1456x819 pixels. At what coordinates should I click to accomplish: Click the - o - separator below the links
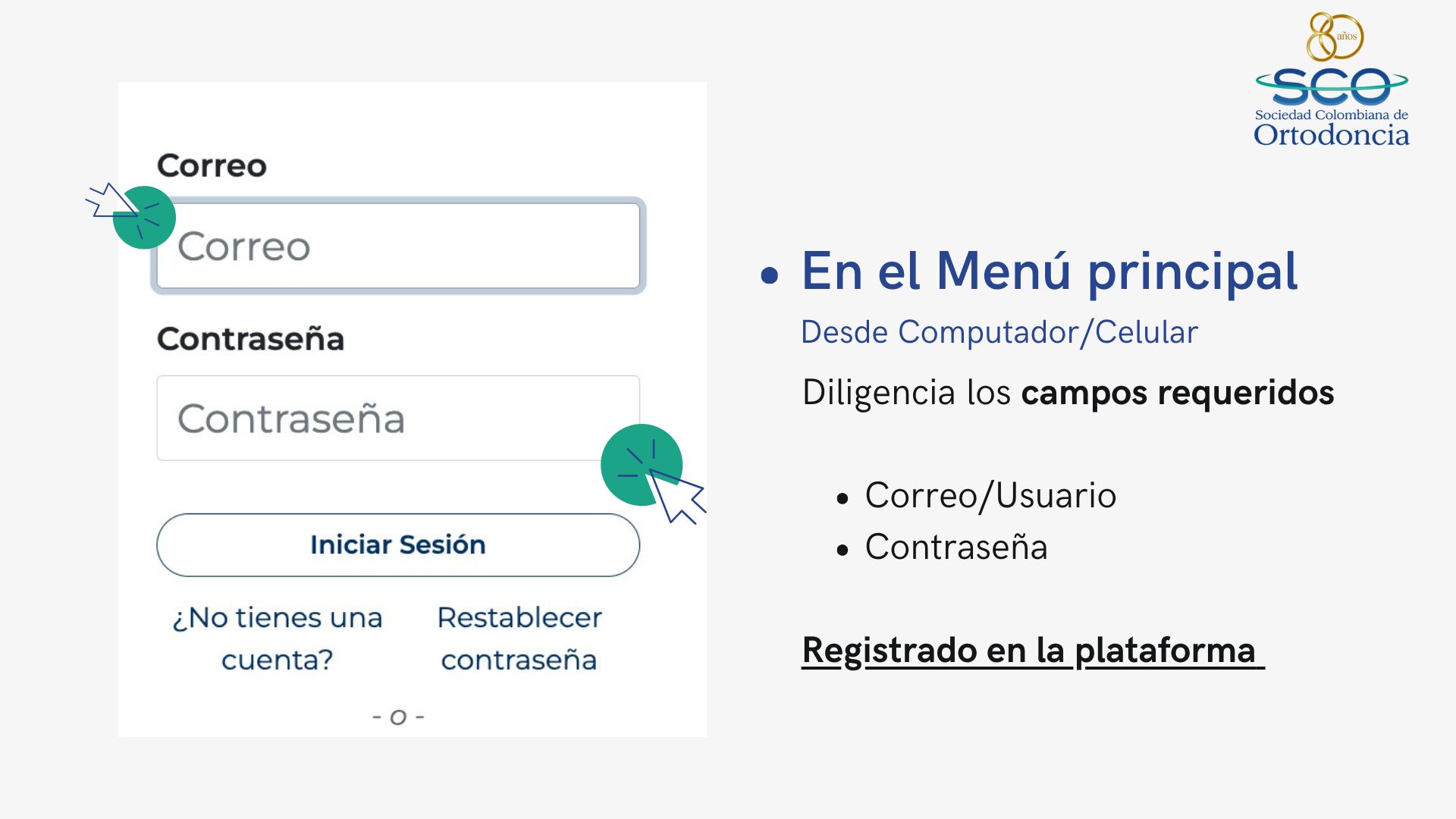pos(398,716)
